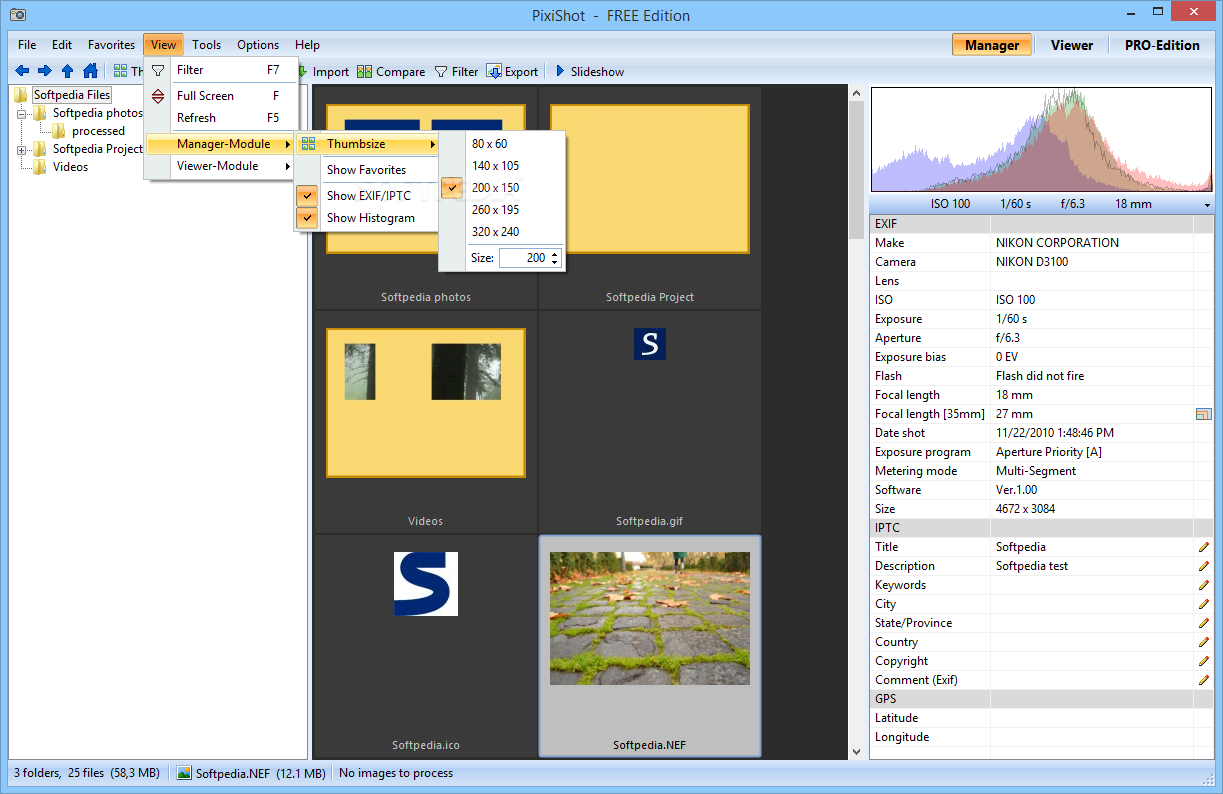Go back with the left arrow
The image size is (1223, 794).
pyautogui.click(x=20, y=71)
